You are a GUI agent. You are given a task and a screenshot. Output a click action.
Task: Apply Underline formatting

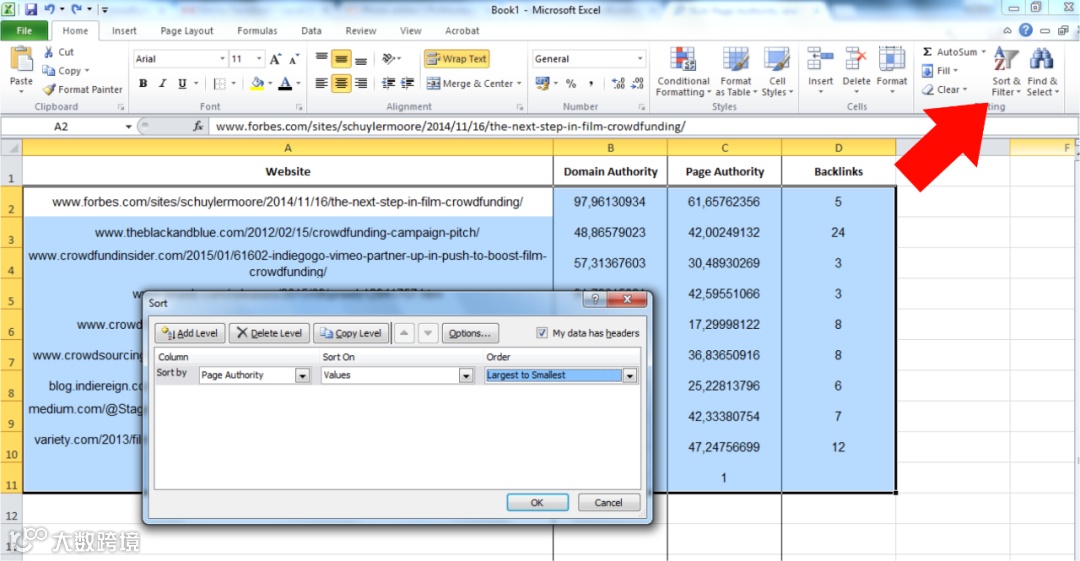[x=182, y=83]
